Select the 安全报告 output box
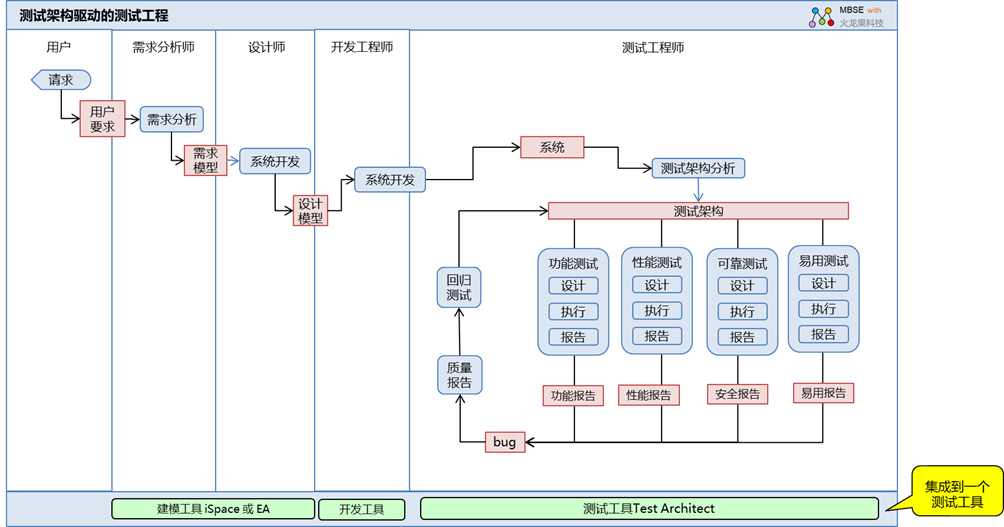Viewport: 1004px width, 527px height. point(741,394)
